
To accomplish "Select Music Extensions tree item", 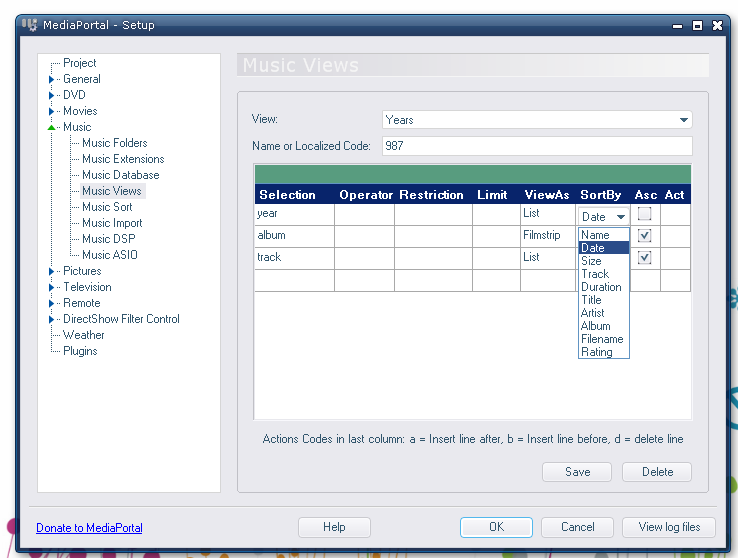I will tap(123, 159).
